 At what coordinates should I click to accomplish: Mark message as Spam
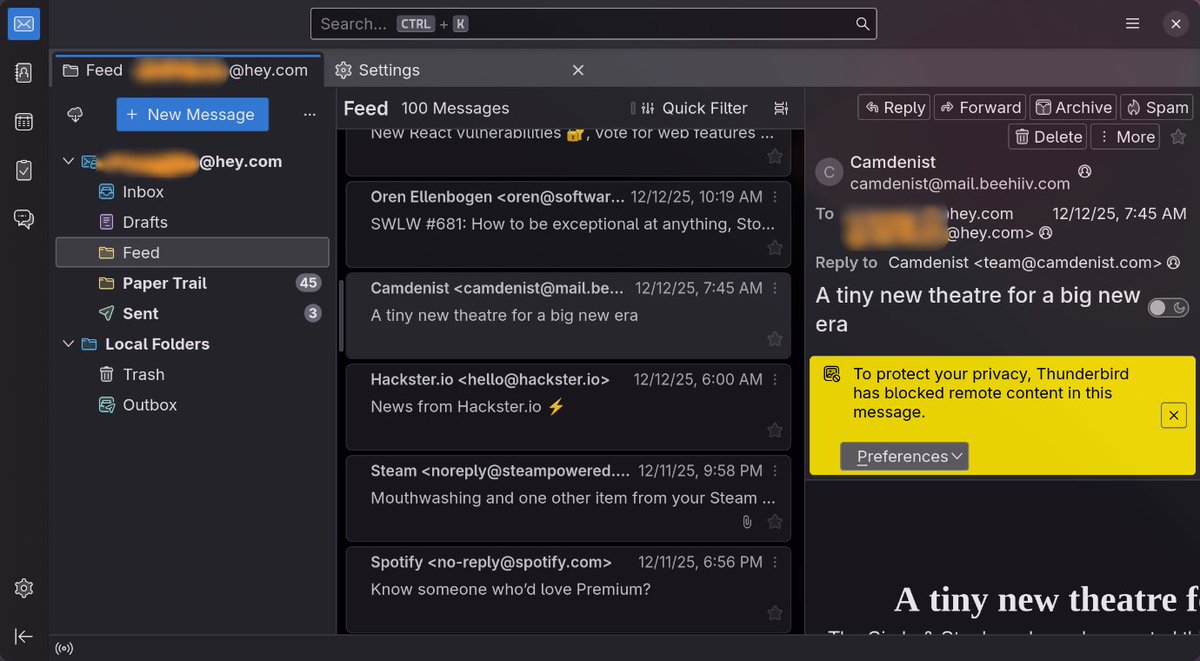point(1156,107)
